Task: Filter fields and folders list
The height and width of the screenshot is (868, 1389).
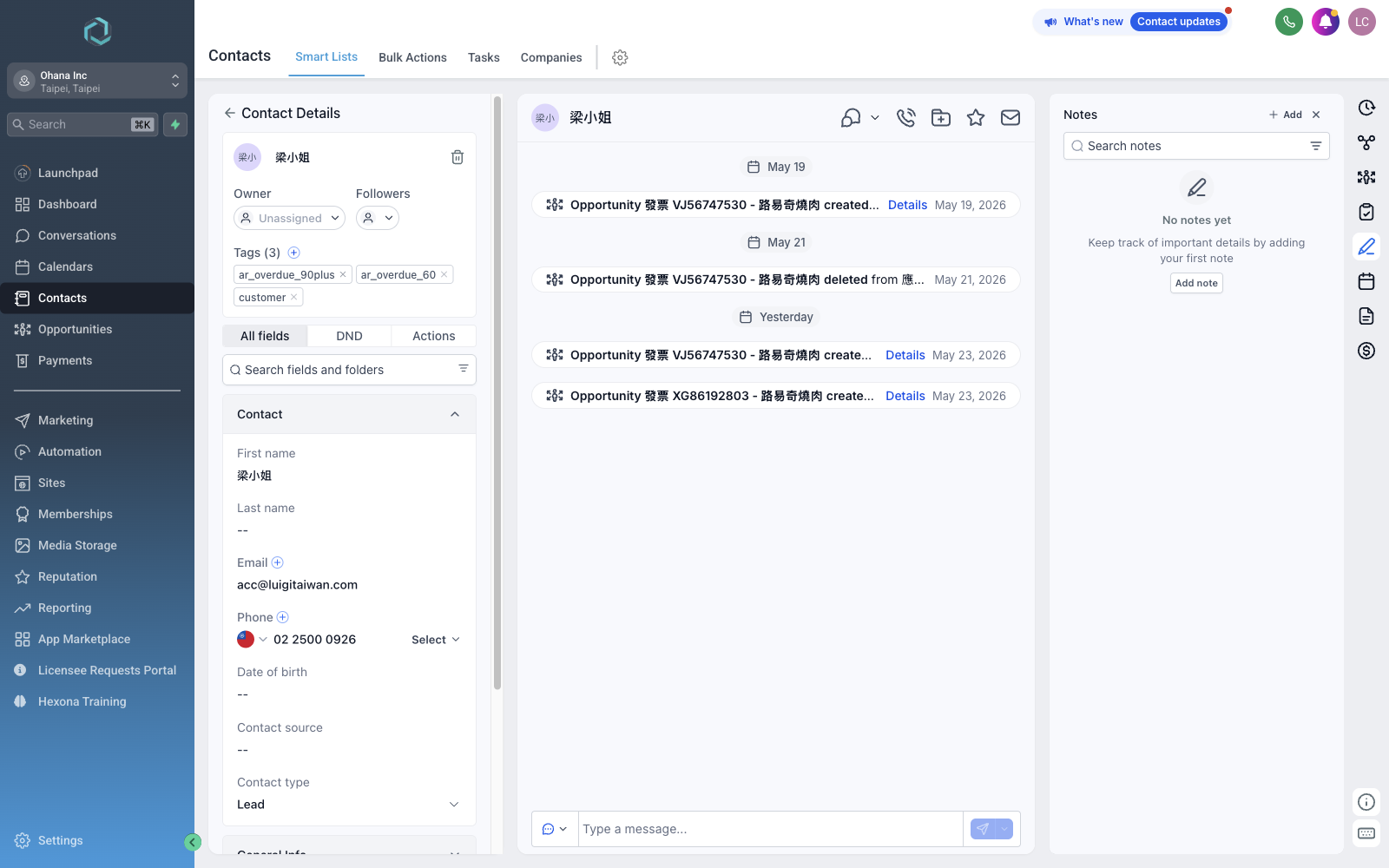Action: pyautogui.click(x=464, y=369)
